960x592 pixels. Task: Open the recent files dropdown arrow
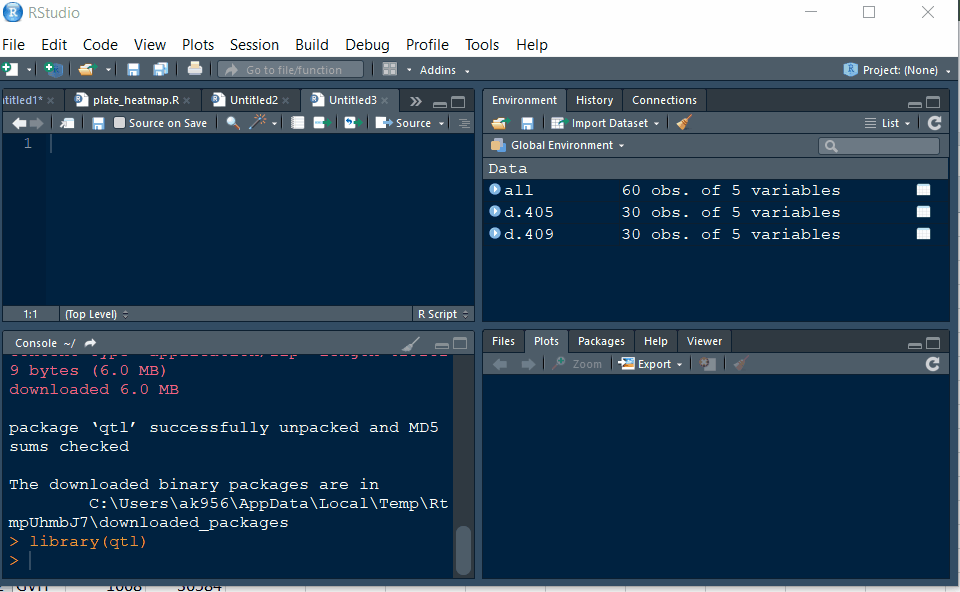108,70
